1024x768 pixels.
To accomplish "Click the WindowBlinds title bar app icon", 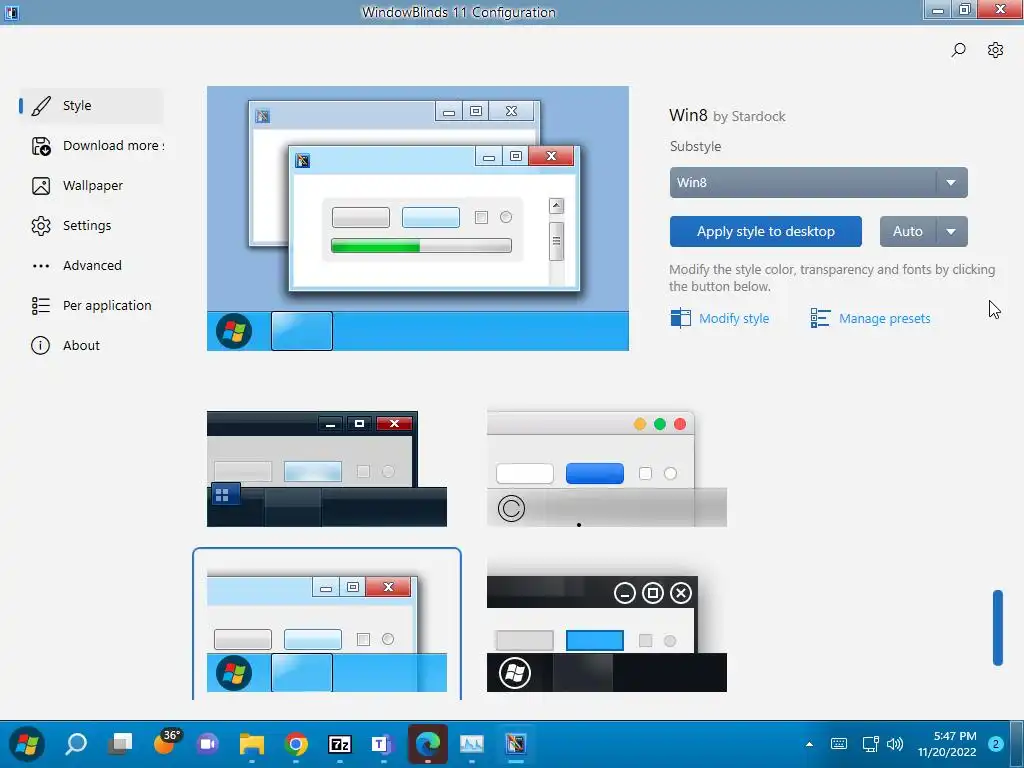I will (x=12, y=12).
